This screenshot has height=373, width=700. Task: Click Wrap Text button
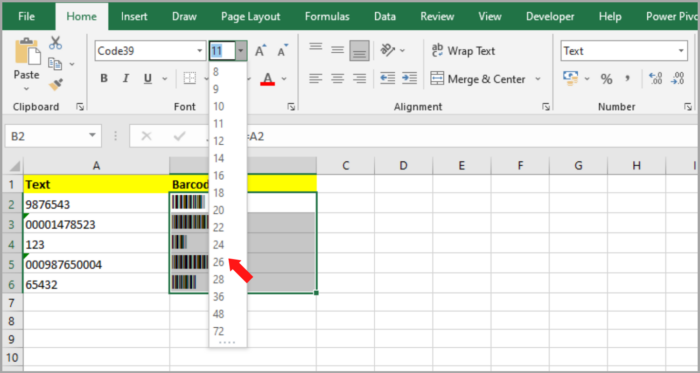463,51
